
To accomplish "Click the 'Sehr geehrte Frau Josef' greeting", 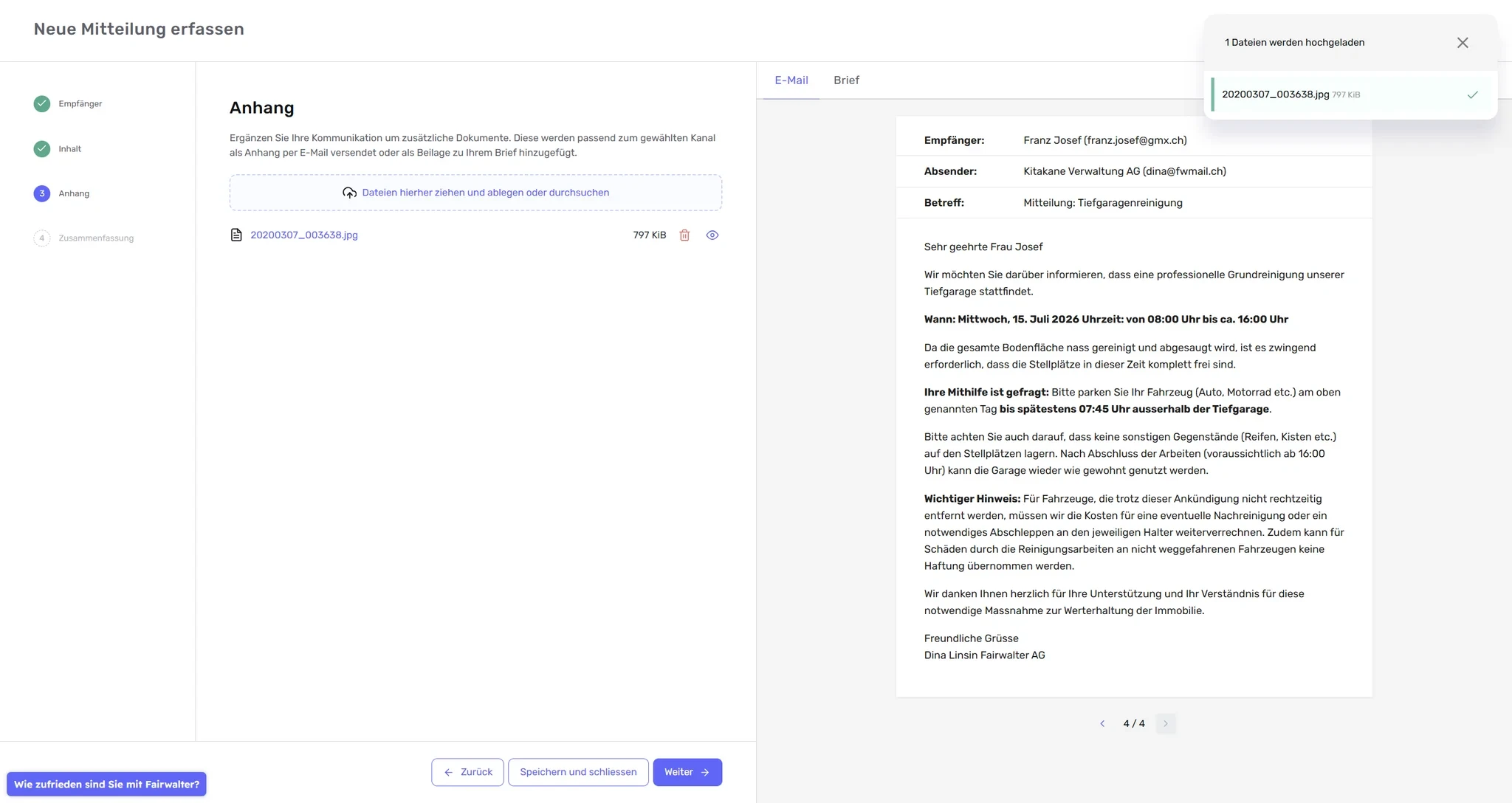I will click(x=983, y=247).
